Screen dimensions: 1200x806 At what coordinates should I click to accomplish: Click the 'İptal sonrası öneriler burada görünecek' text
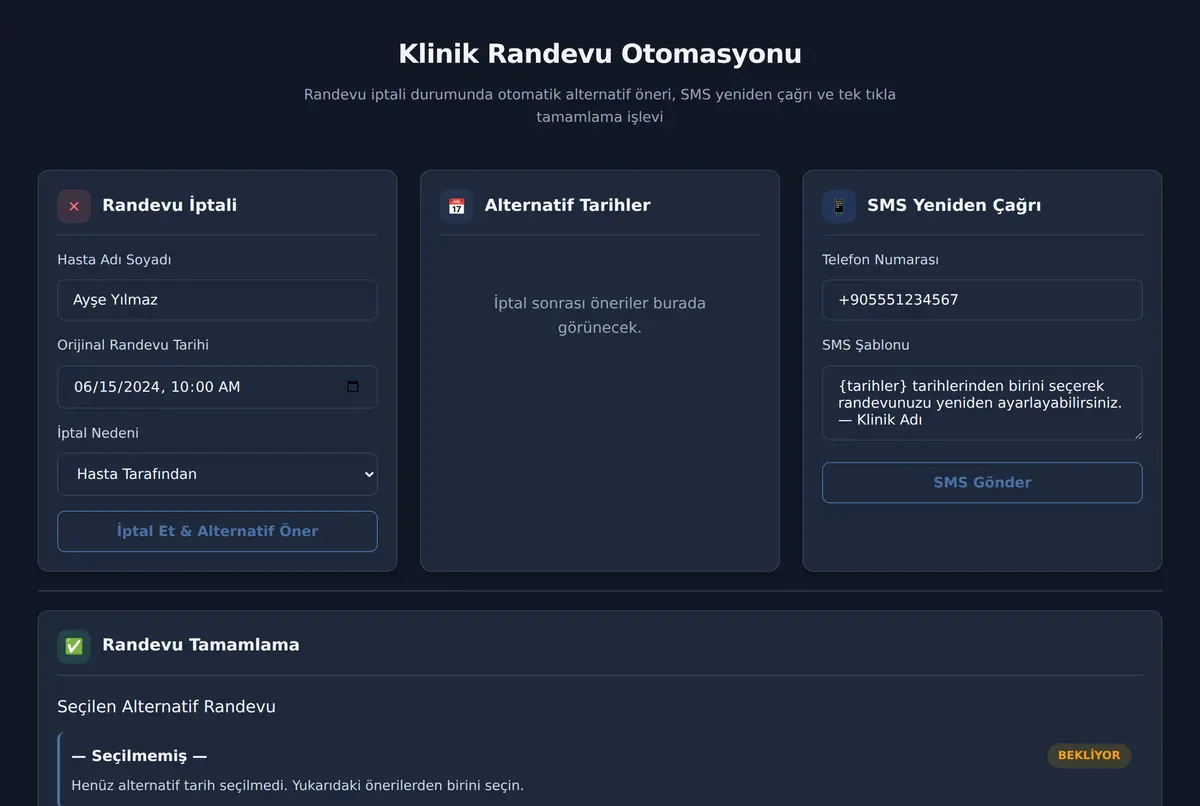tap(600, 315)
